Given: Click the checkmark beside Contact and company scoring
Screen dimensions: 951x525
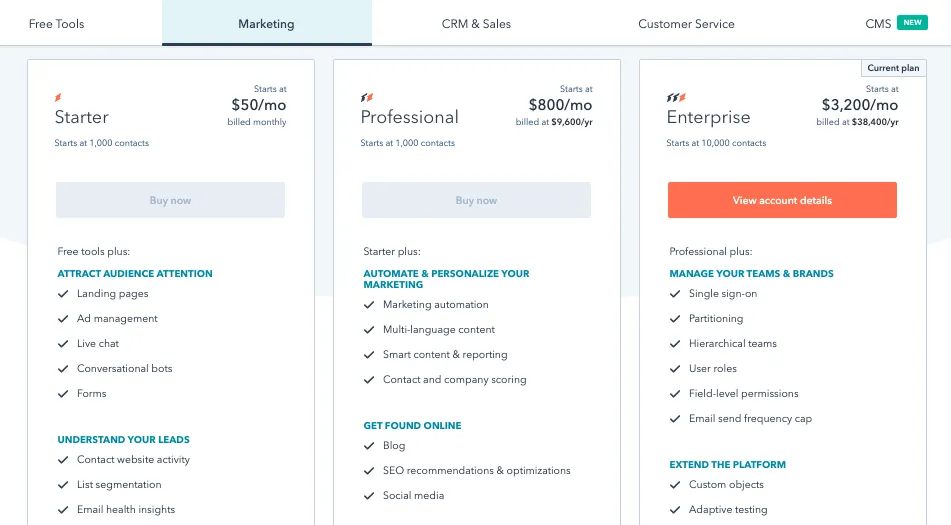Looking at the screenshot, I should [369, 380].
